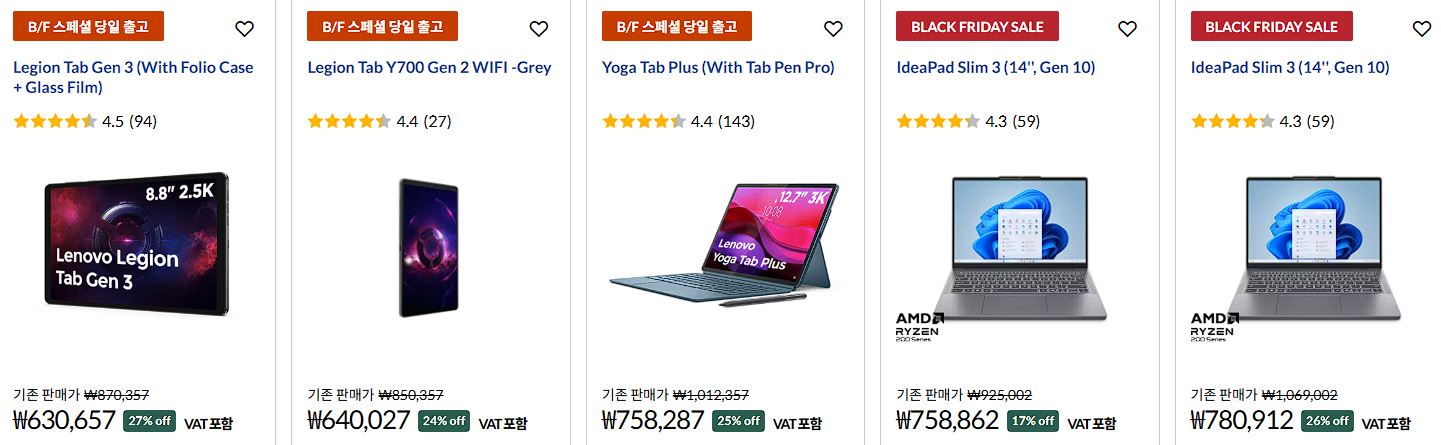This screenshot has height=445, width=1441.
Task: View Legion Tab Gen 3 product image
Action: click(x=137, y=244)
